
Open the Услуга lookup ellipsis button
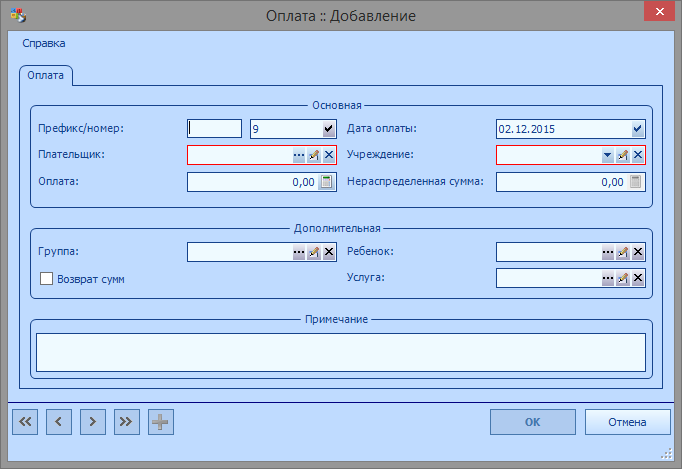[608, 278]
